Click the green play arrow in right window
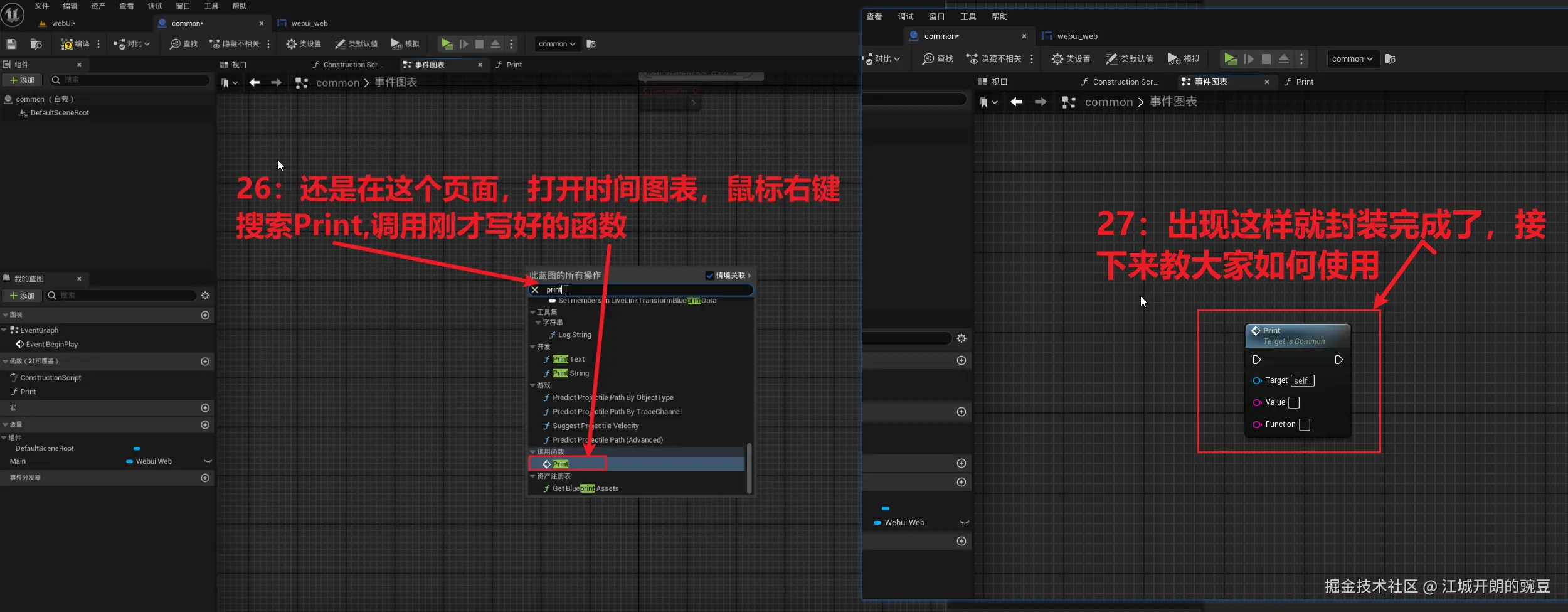Viewport: 1568px width, 612px height. 1230,59
